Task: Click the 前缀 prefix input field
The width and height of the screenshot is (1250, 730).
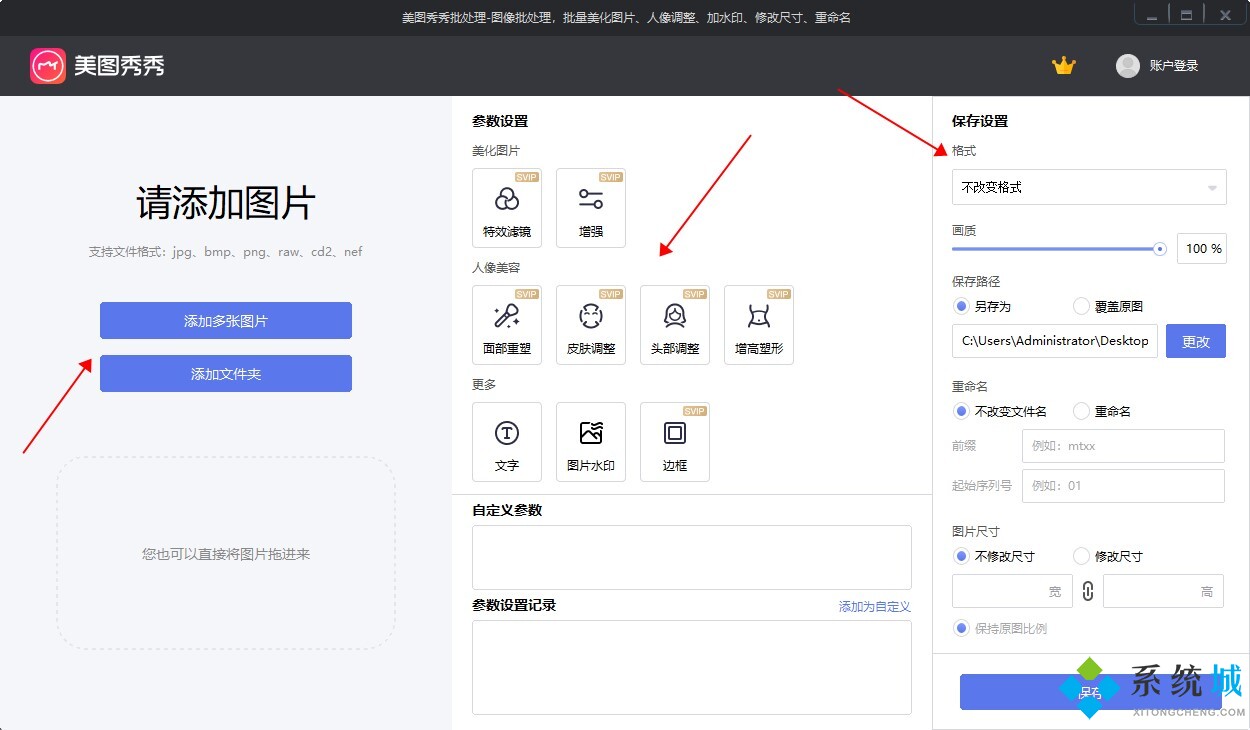Action: point(1123,446)
